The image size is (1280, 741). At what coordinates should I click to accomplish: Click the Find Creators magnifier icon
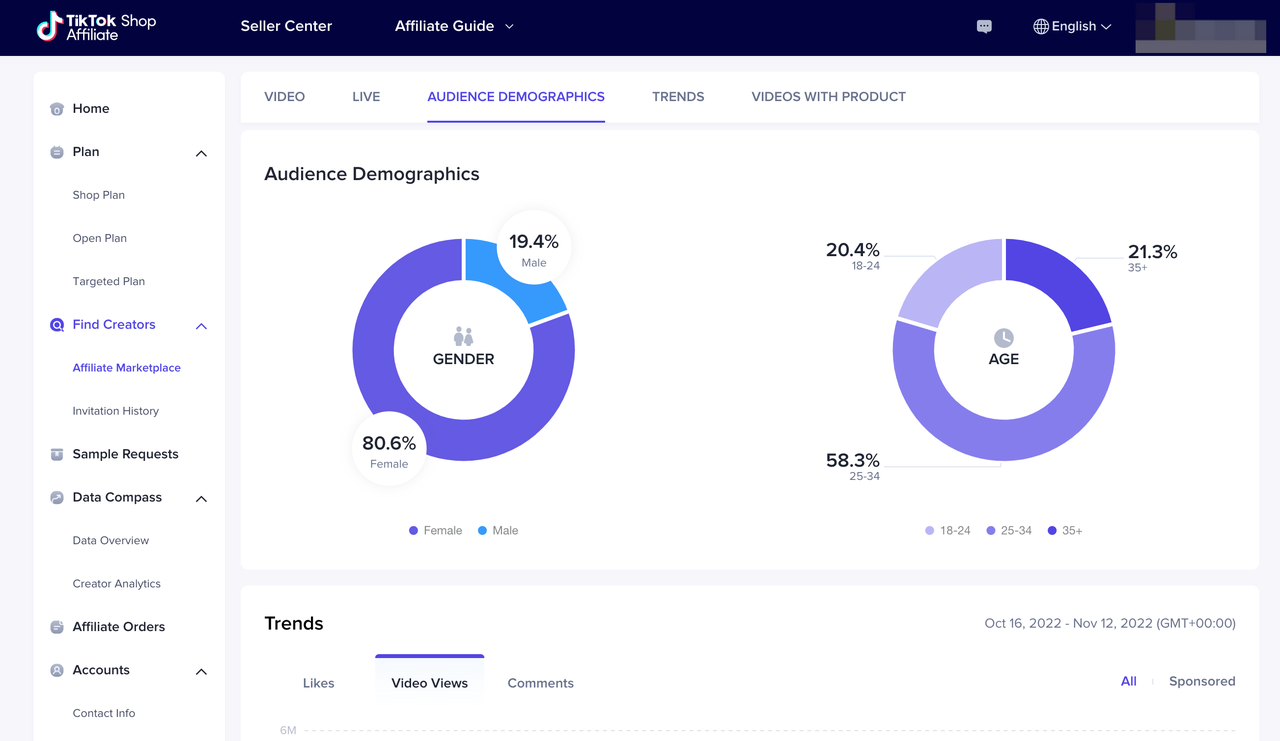point(57,325)
